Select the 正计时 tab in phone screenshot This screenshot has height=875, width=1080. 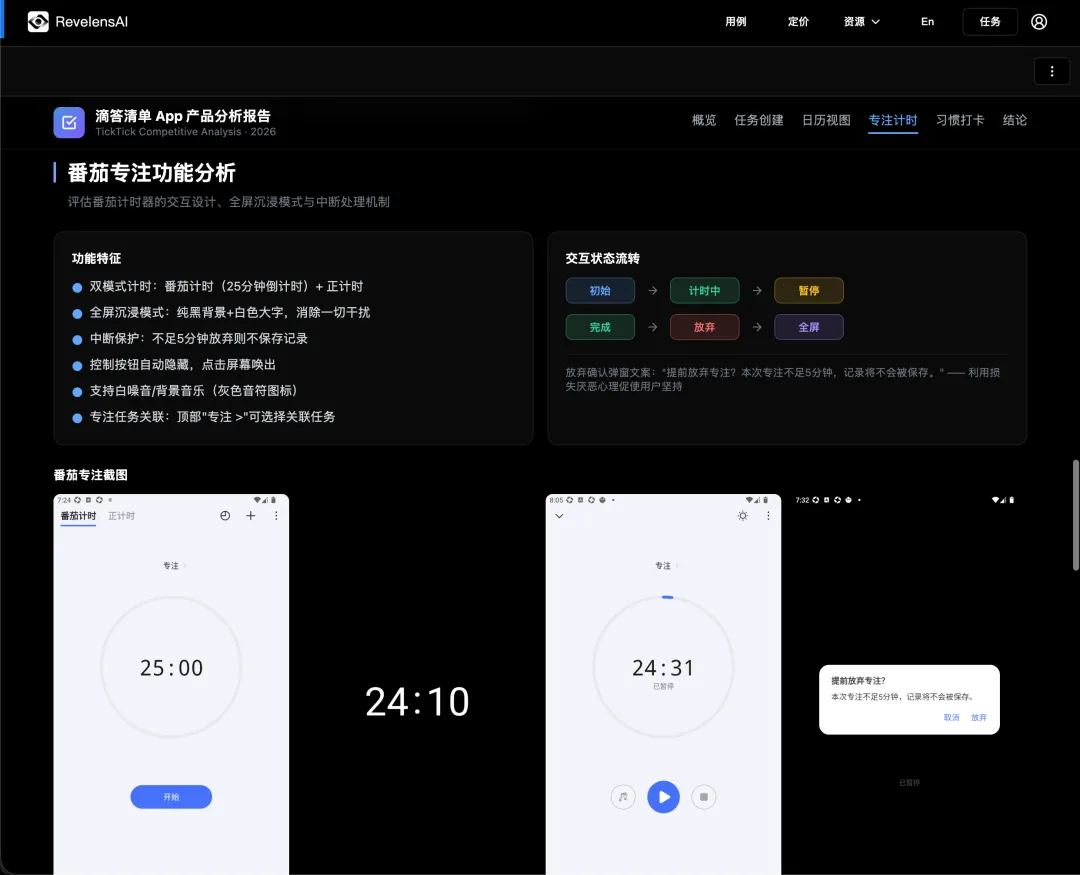click(121, 516)
